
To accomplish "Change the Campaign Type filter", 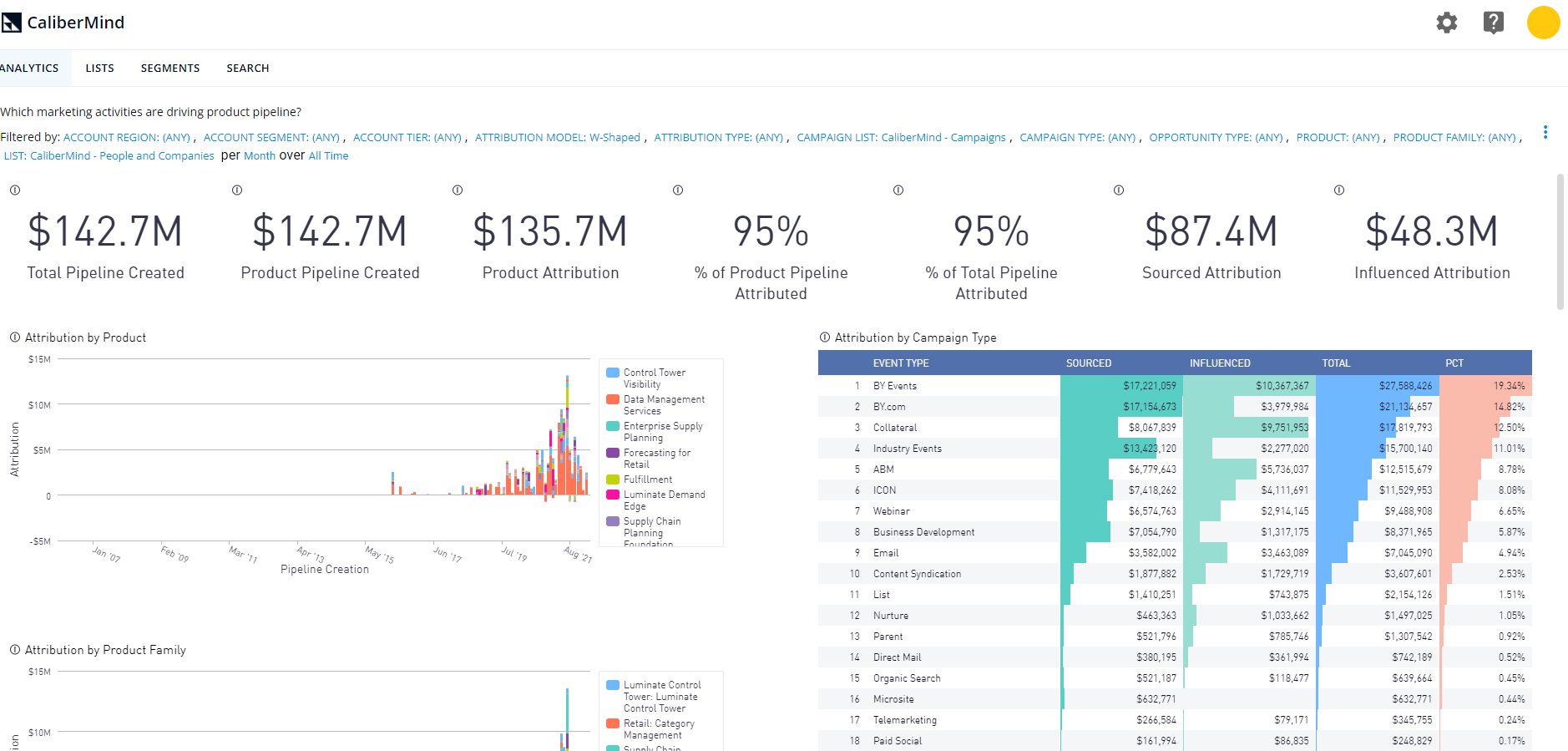I will click(1078, 138).
